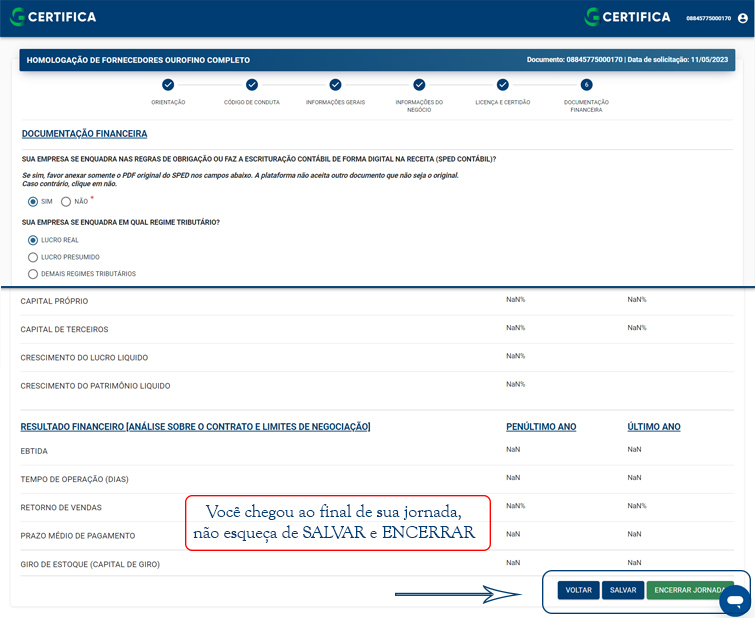Screen dimensions: 755x618
Task: Click the Resultado Financeiro section heading
Action: [195, 427]
